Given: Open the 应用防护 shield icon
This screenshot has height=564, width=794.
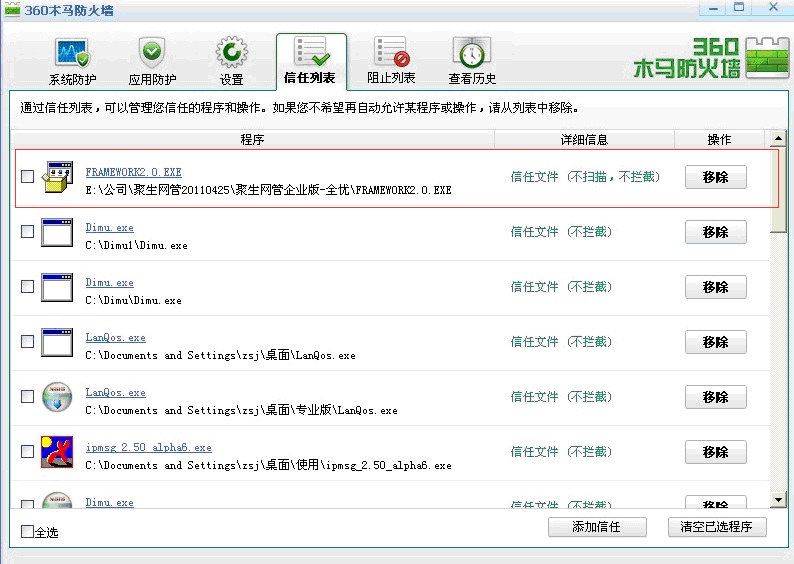Looking at the screenshot, I should tap(152, 52).
